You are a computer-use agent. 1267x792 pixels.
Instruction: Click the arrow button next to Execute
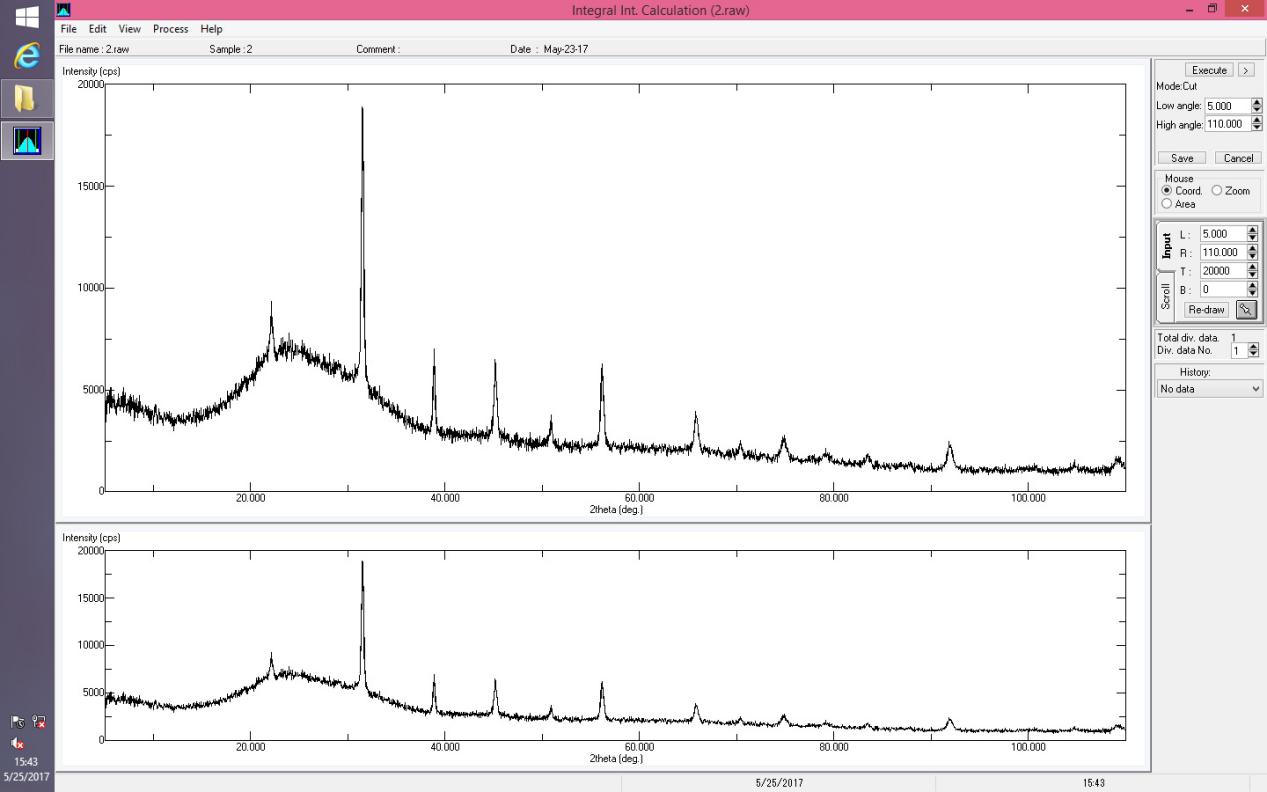tap(1245, 70)
